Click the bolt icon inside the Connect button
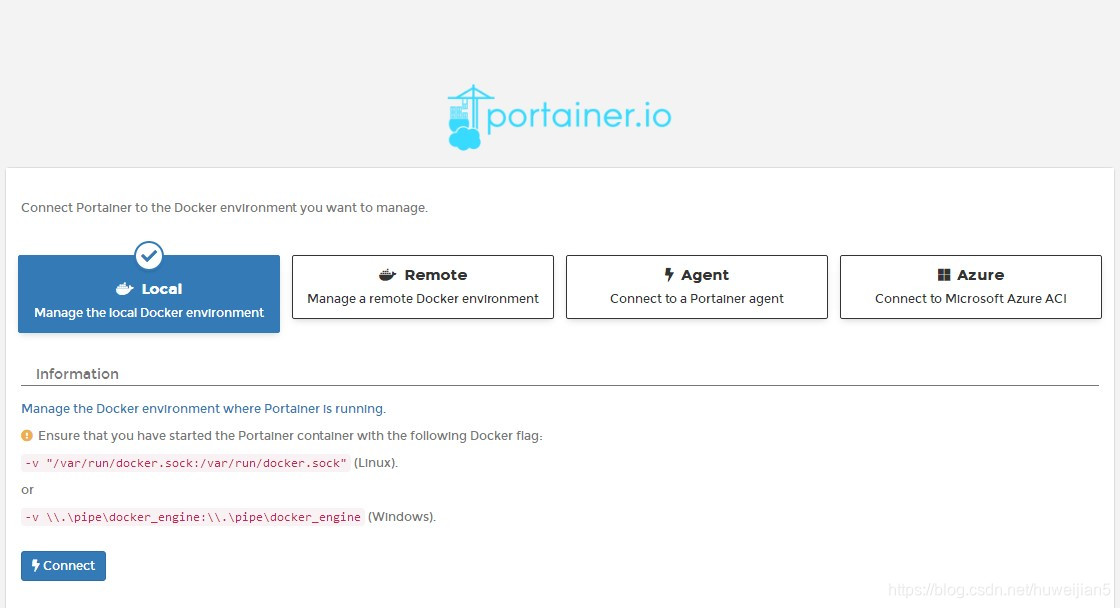The image size is (1120, 608). click(x=36, y=565)
